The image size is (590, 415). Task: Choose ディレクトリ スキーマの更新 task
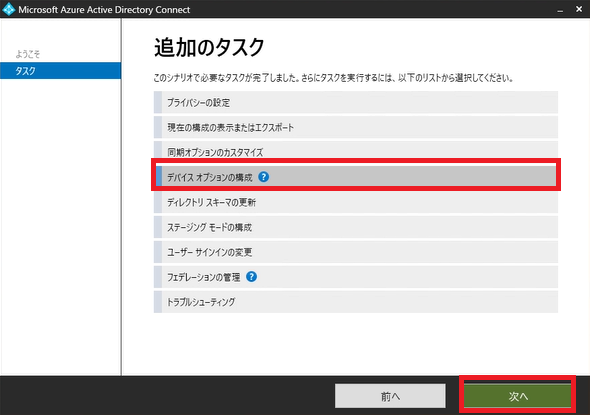tap(356, 202)
